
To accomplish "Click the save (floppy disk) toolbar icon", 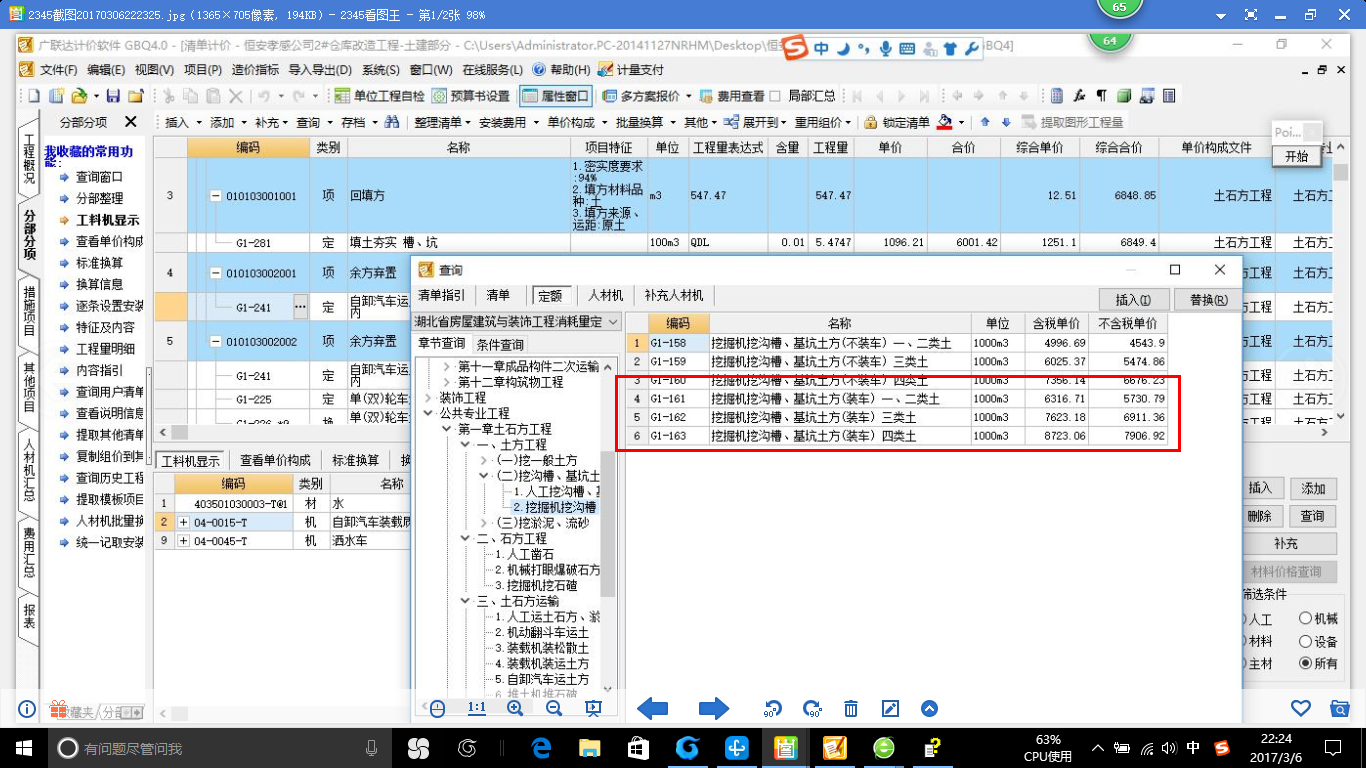I will pyautogui.click(x=113, y=96).
